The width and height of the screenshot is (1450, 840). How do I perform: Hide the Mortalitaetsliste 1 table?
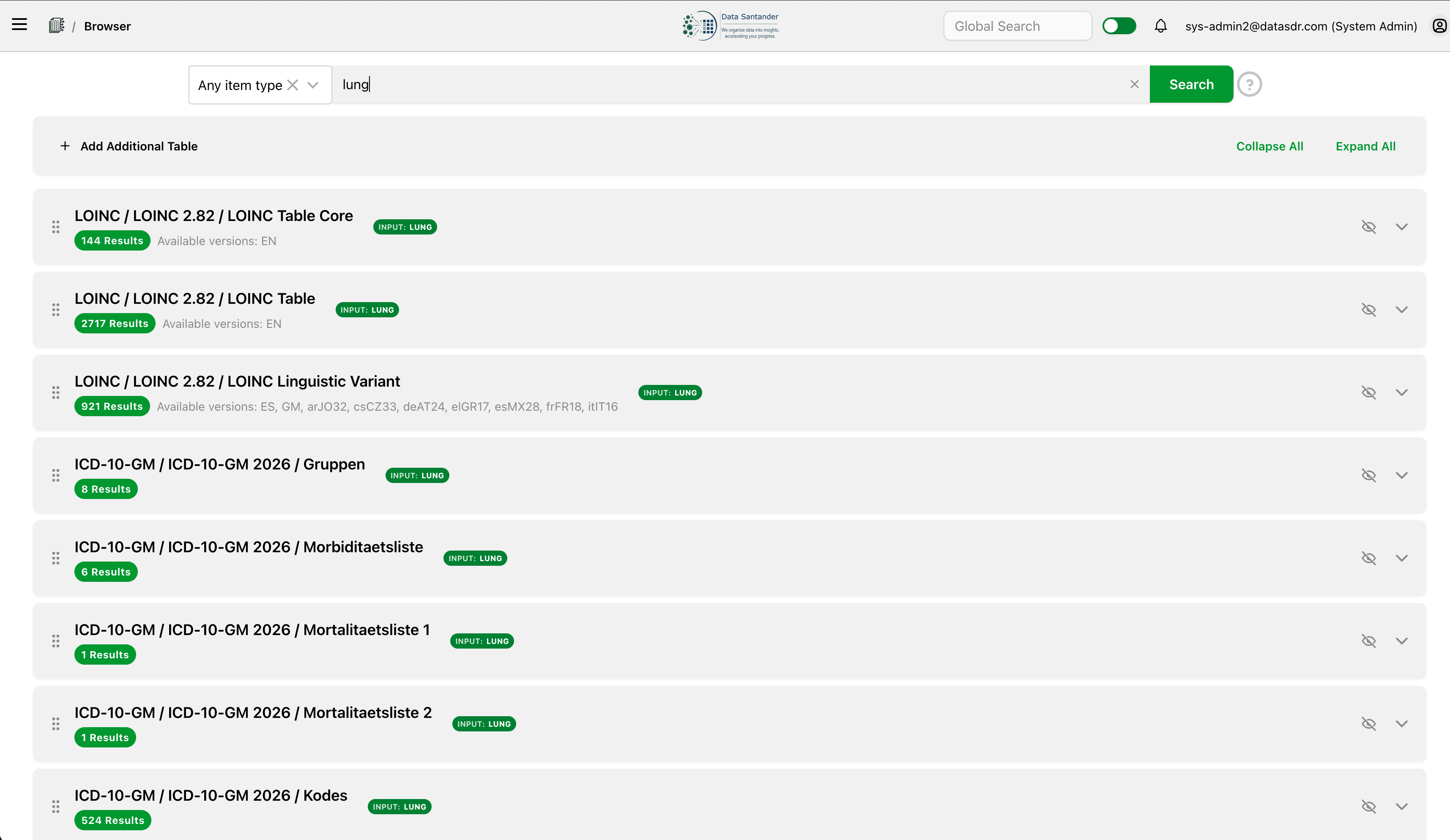click(1368, 641)
